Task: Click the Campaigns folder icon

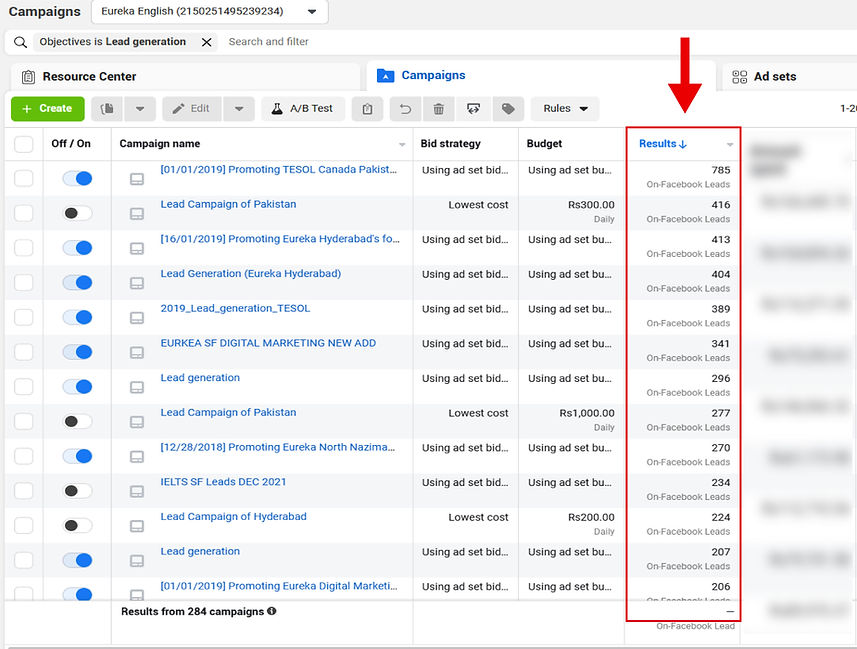Action: pyautogui.click(x=385, y=75)
